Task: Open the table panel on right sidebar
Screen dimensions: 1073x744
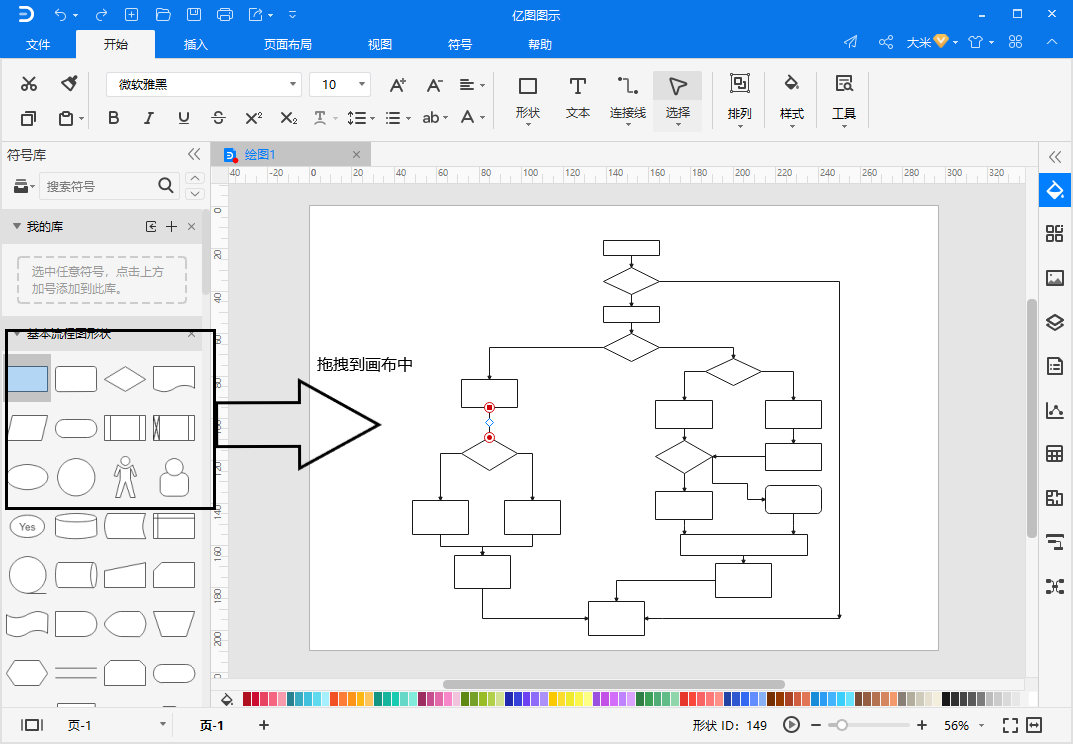Action: (1055, 453)
